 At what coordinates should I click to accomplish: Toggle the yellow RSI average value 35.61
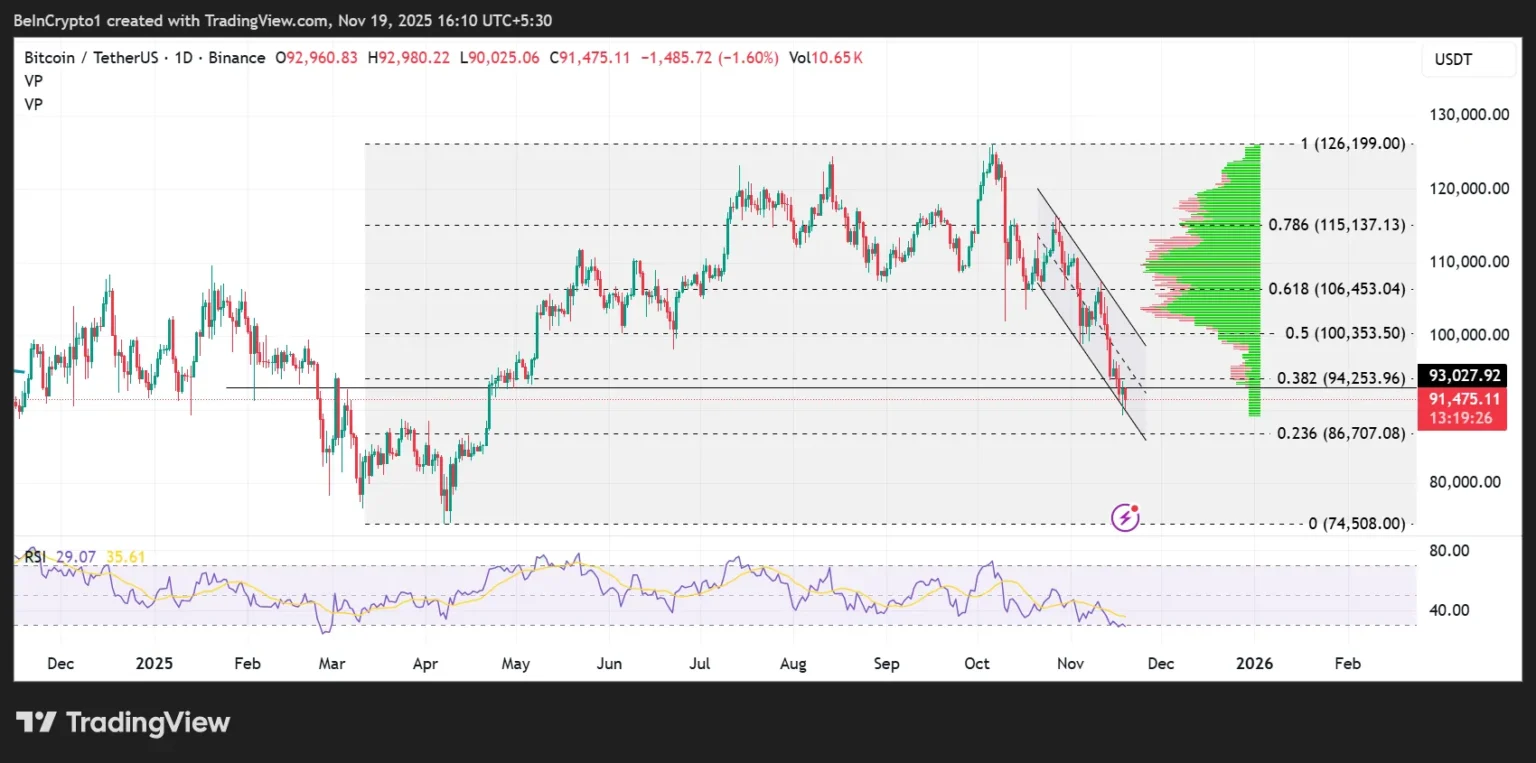pyautogui.click(x=124, y=556)
